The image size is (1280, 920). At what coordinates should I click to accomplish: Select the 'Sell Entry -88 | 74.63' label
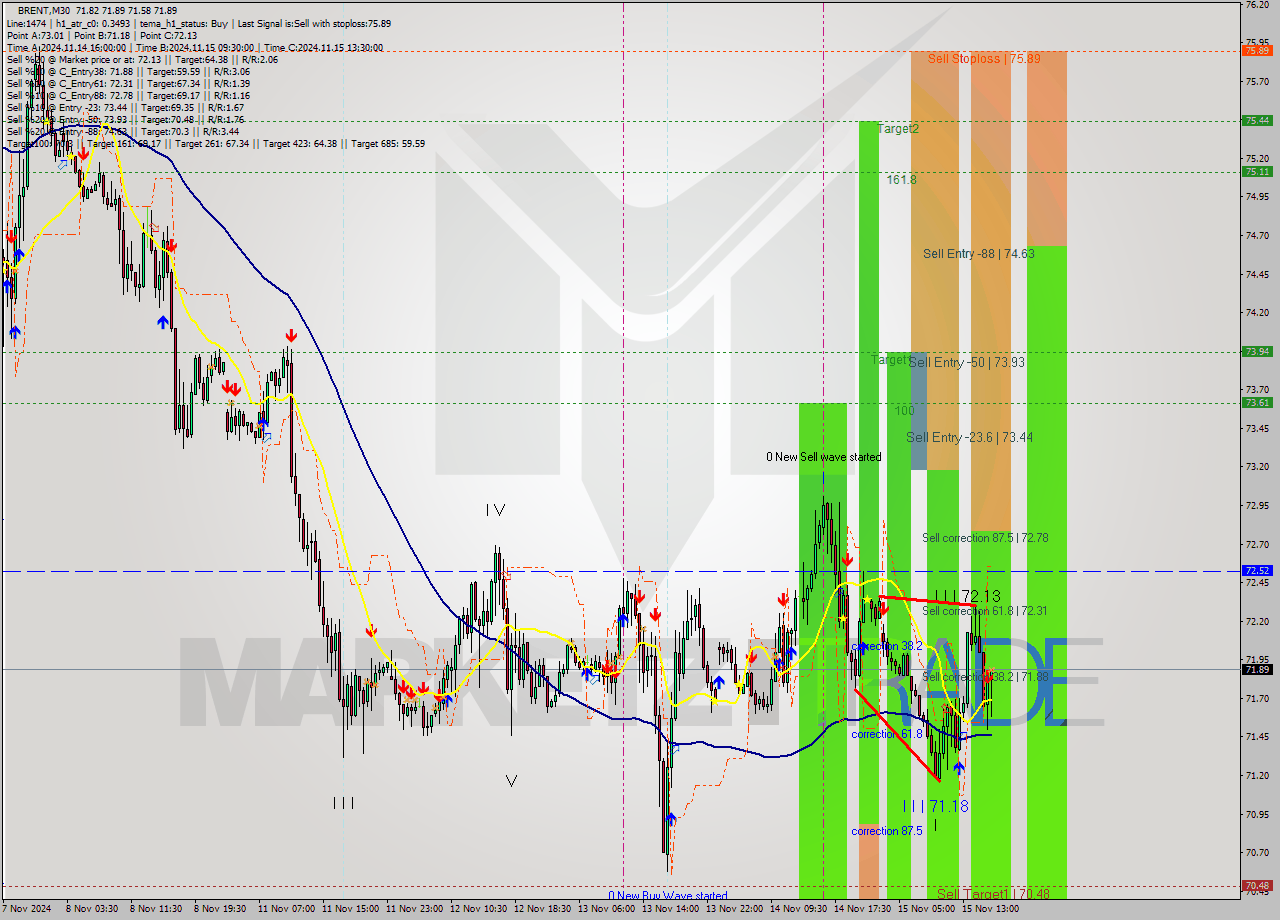[979, 254]
